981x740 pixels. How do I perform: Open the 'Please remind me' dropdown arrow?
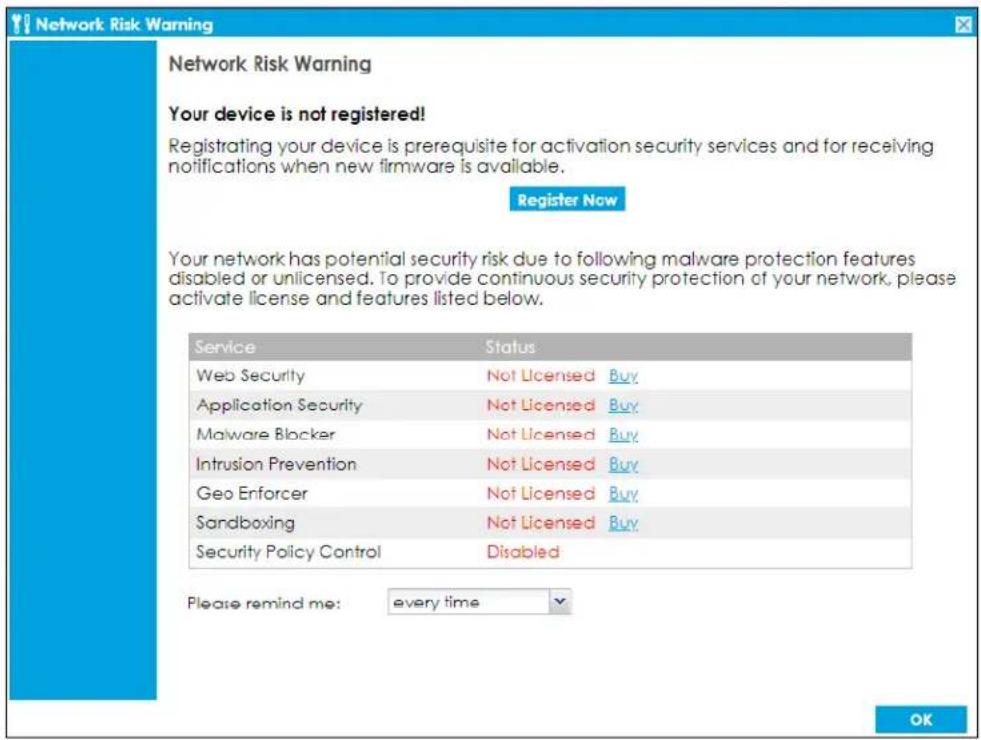(x=560, y=602)
